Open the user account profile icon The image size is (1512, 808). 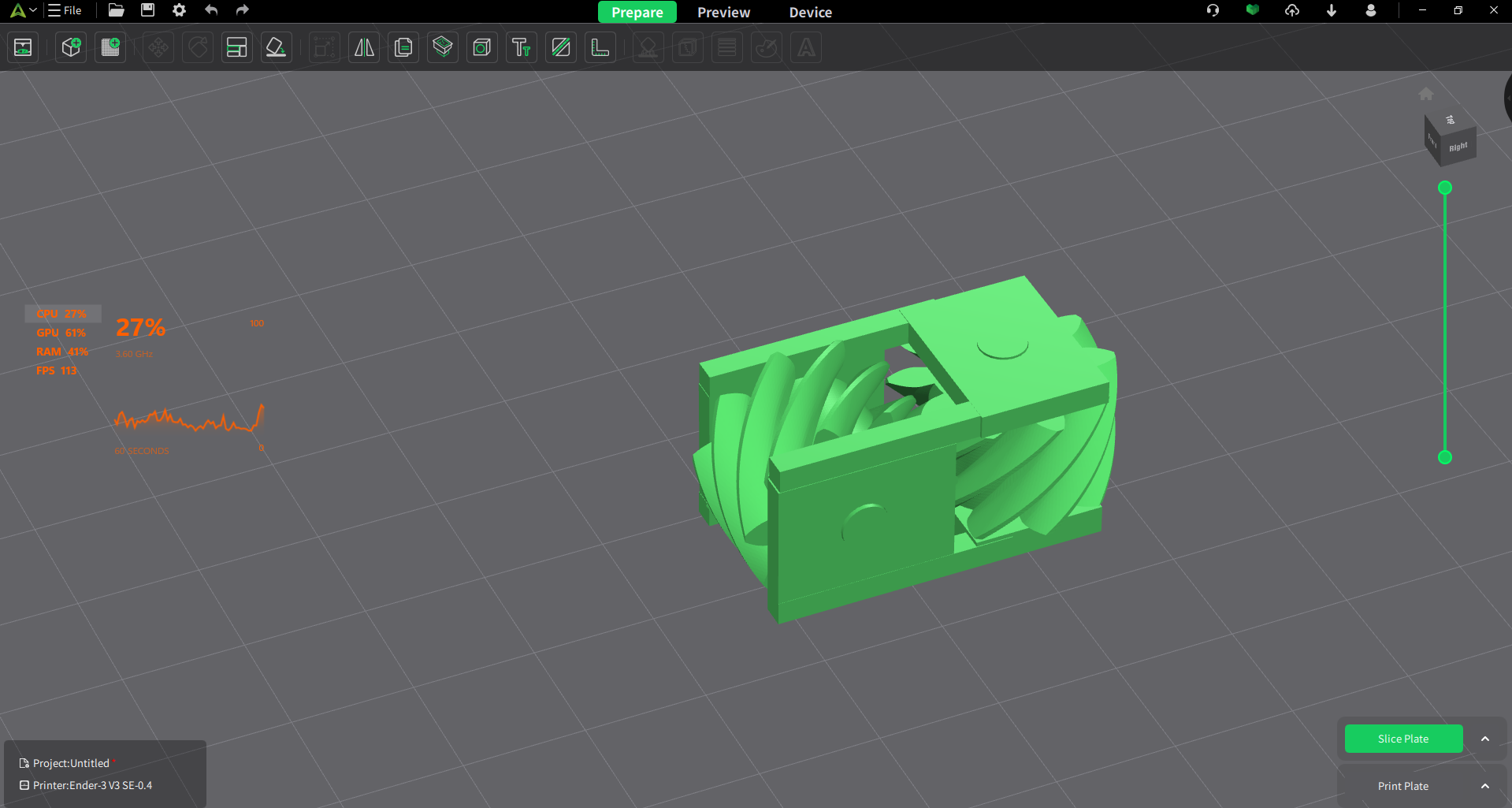(1371, 10)
